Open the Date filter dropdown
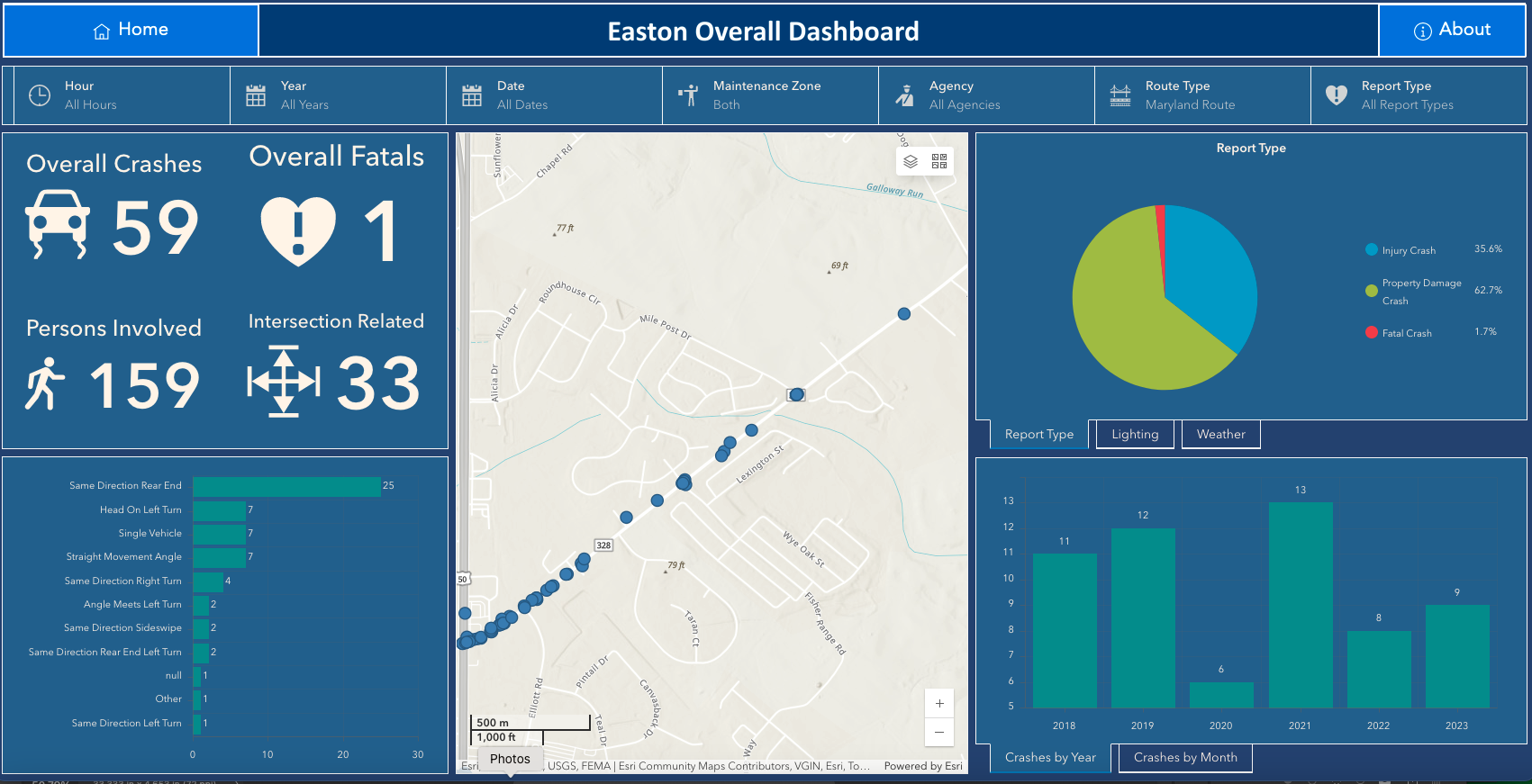The width and height of the screenshot is (1532, 784). [x=554, y=95]
